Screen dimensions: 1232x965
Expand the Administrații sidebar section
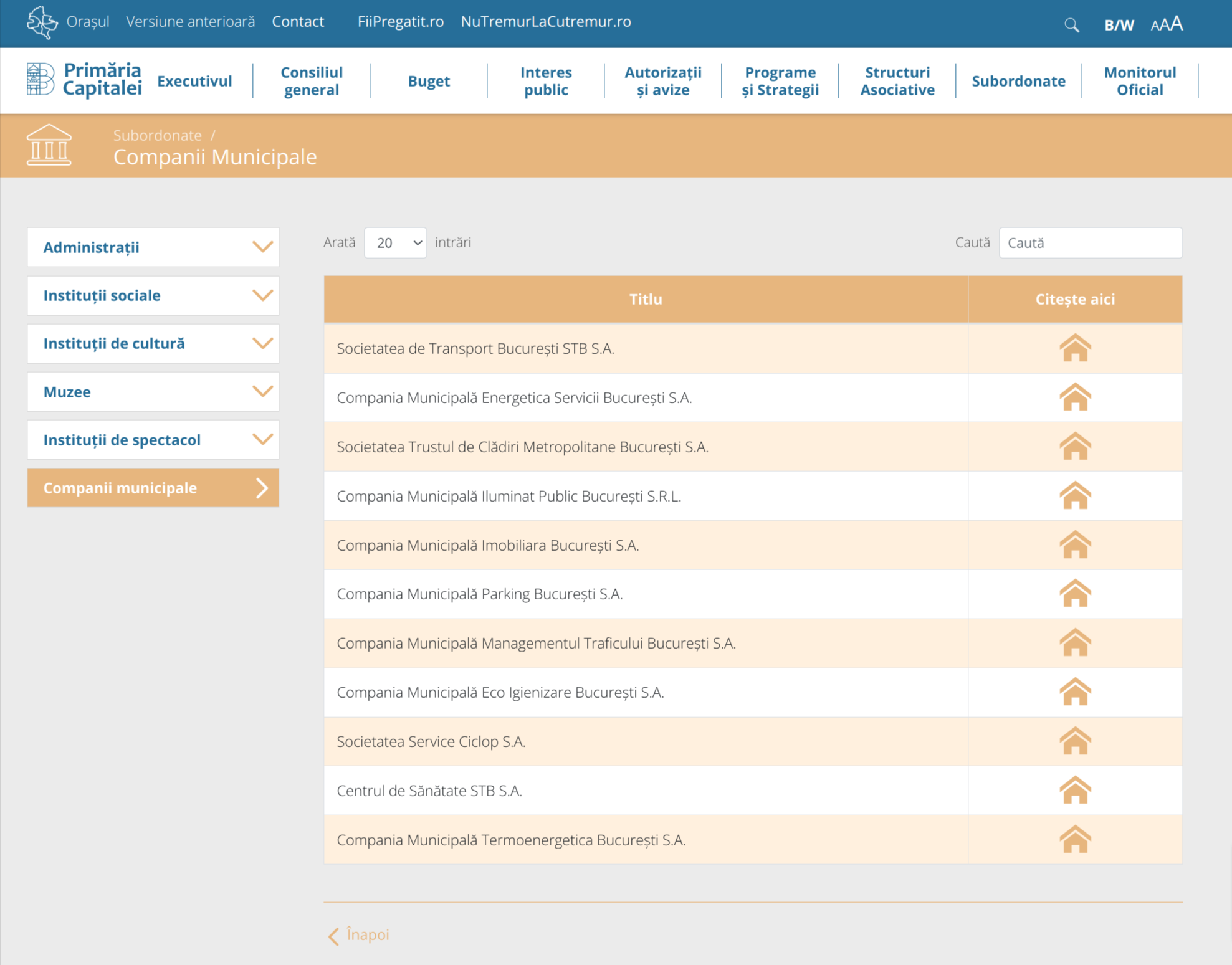coord(153,247)
